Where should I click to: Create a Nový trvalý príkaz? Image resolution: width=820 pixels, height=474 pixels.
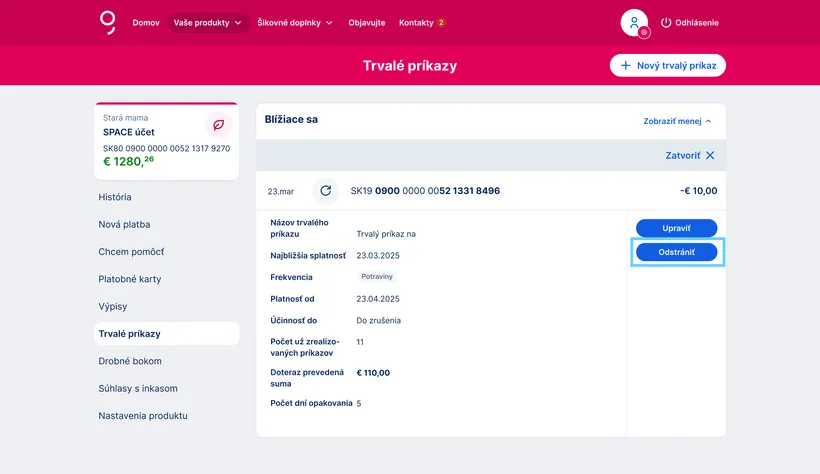pos(667,65)
